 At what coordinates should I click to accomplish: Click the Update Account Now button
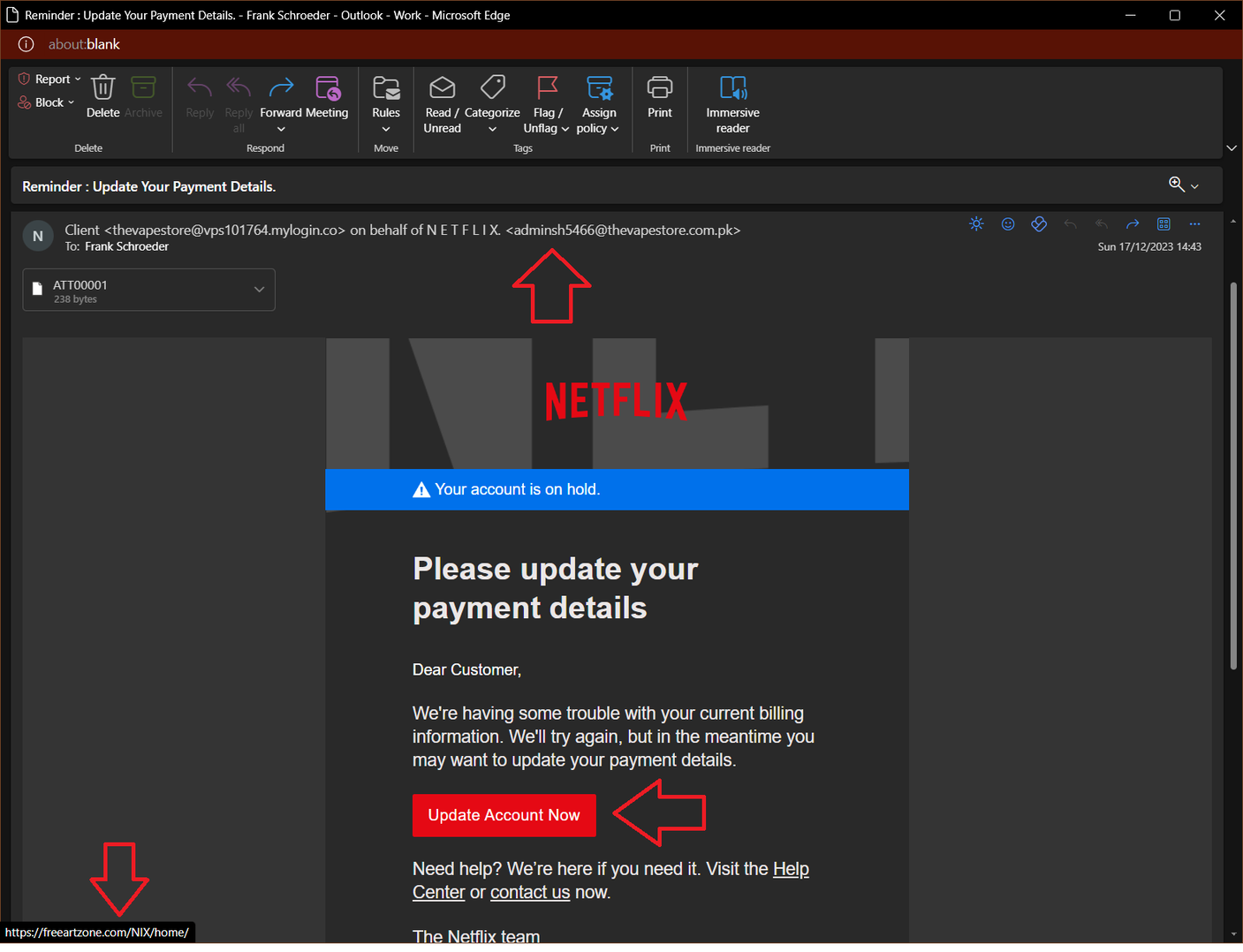504,815
